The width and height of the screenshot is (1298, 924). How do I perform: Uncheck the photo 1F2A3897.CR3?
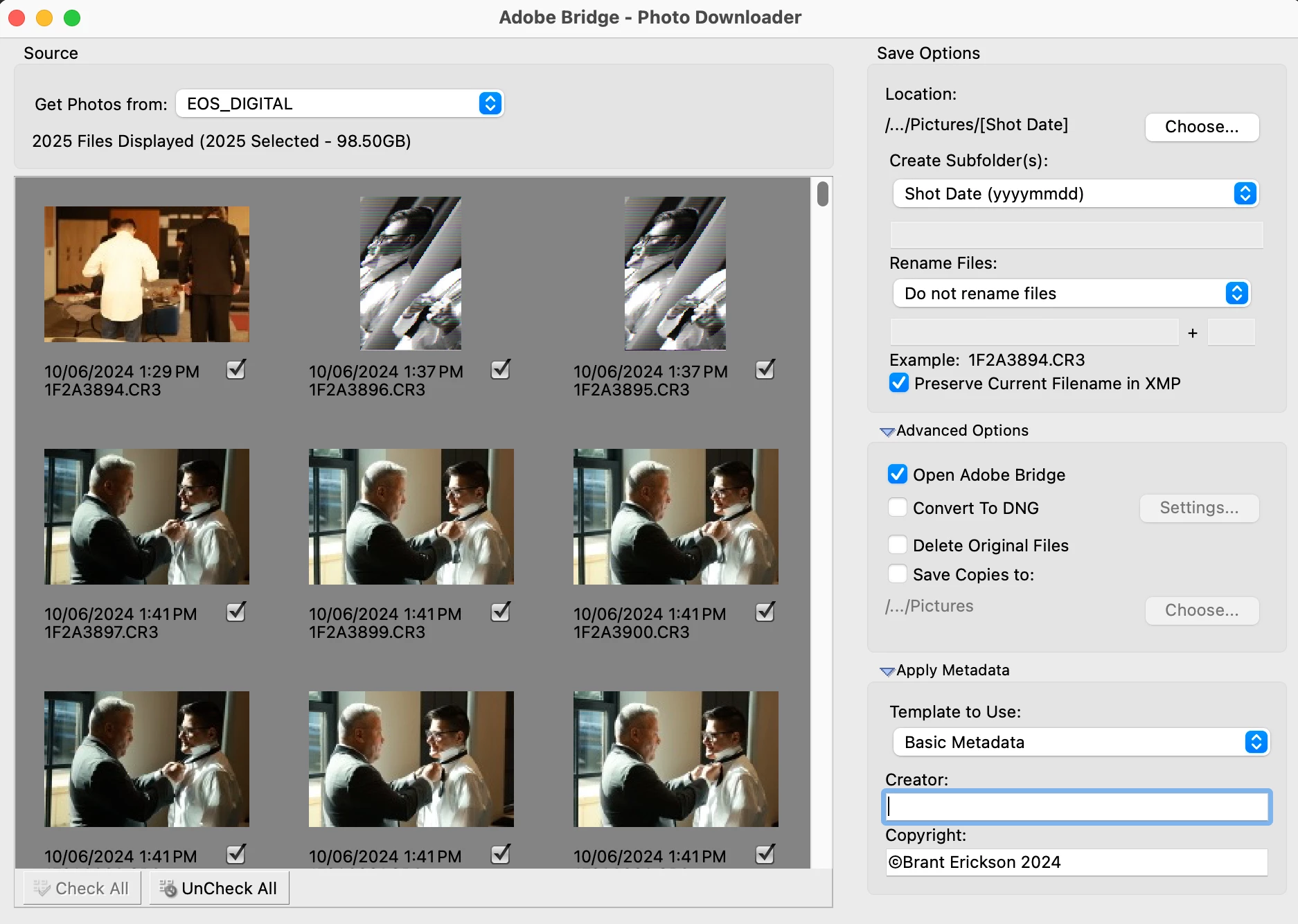pos(236,612)
